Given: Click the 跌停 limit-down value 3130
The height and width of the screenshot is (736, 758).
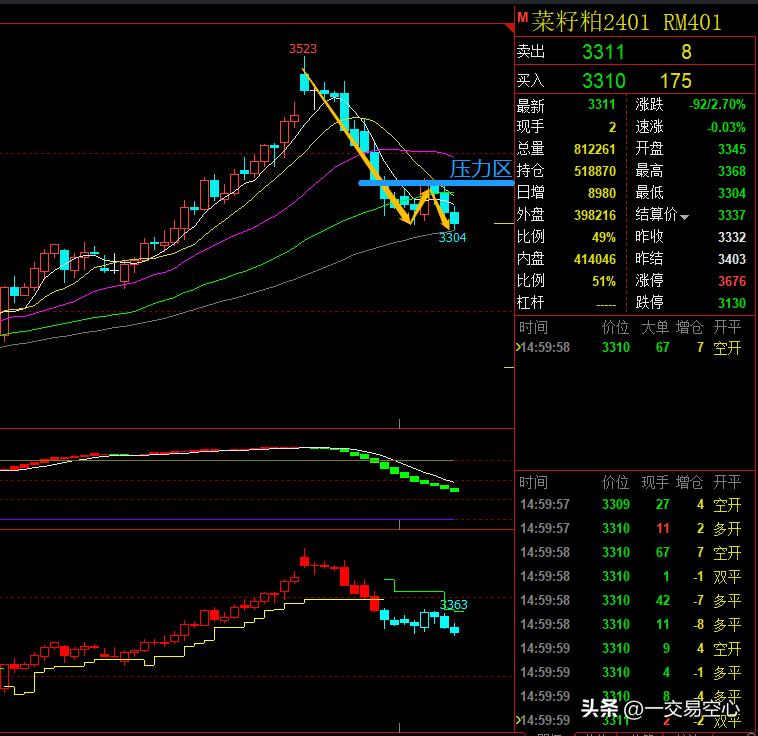Looking at the screenshot, I should tap(731, 303).
